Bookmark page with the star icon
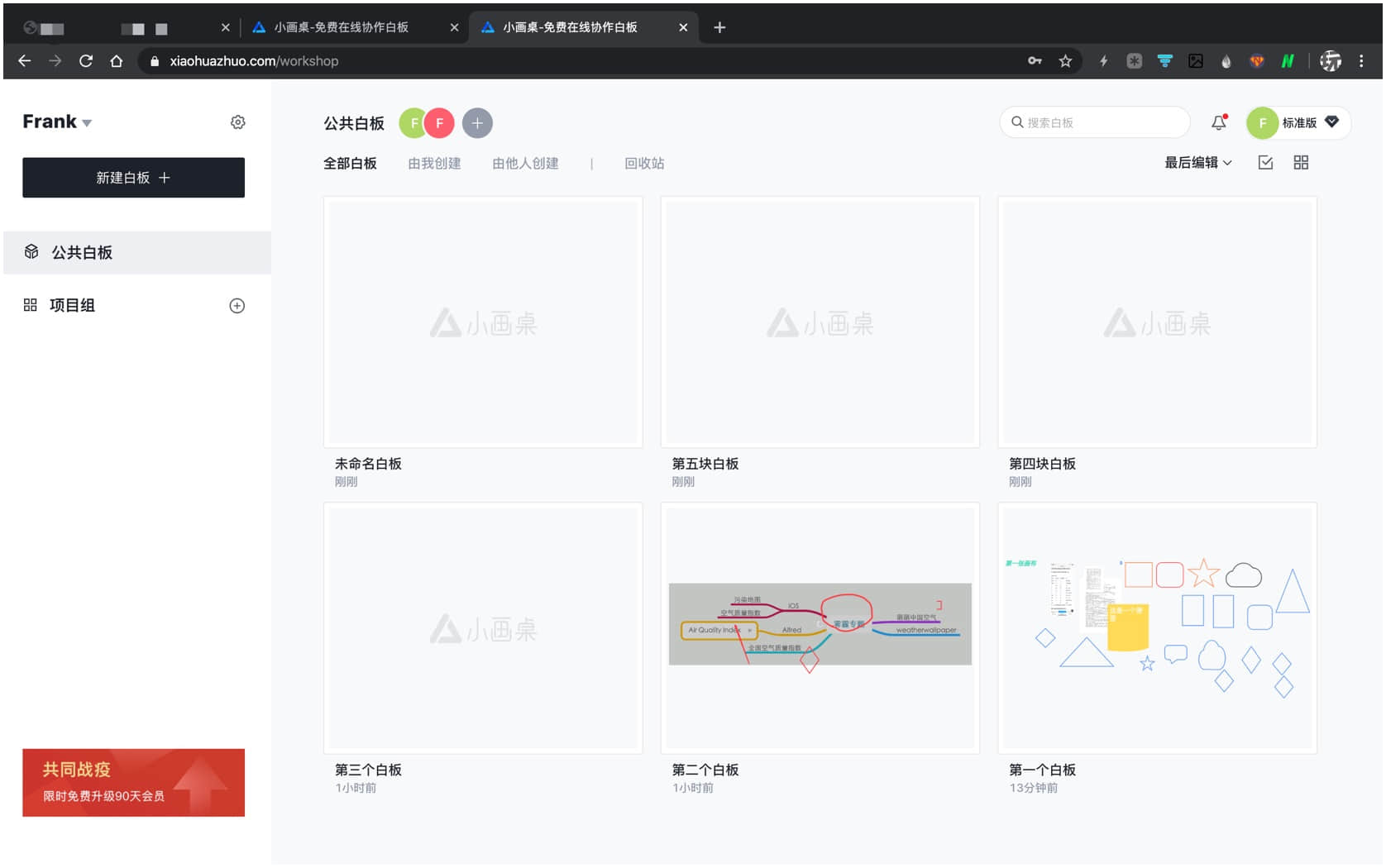This screenshot has height=868, width=1386. pos(1065,61)
